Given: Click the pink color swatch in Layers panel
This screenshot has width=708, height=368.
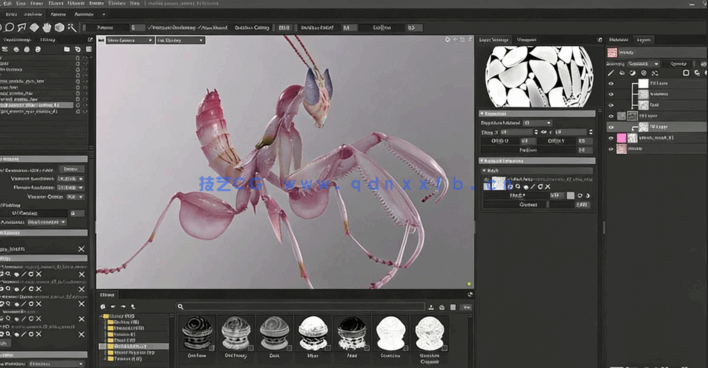Looking at the screenshot, I should [622, 138].
